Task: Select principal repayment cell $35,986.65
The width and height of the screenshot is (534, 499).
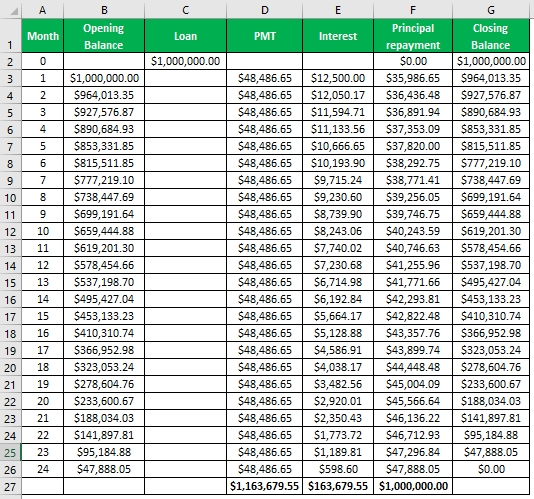Action: (x=413, y=78)
